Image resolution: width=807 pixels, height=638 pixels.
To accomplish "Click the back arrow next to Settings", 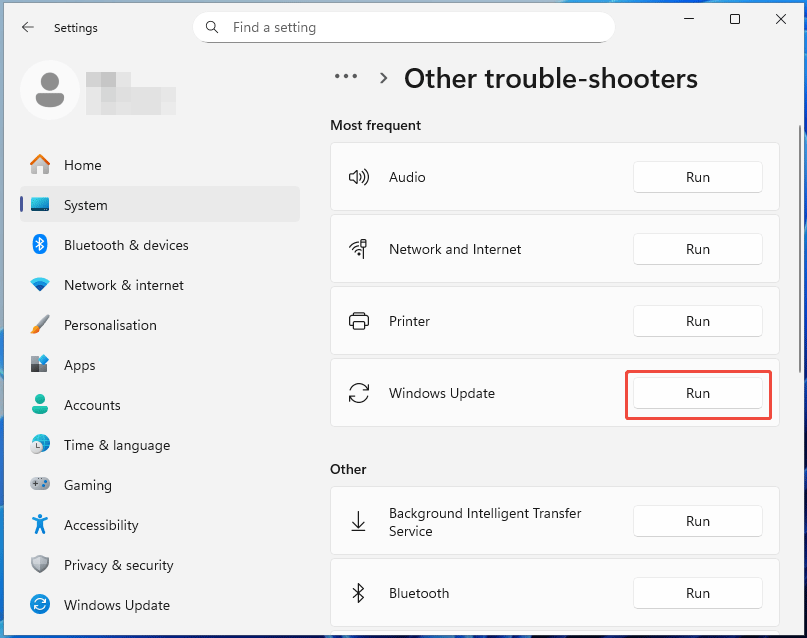I will (x=27, y=27).
